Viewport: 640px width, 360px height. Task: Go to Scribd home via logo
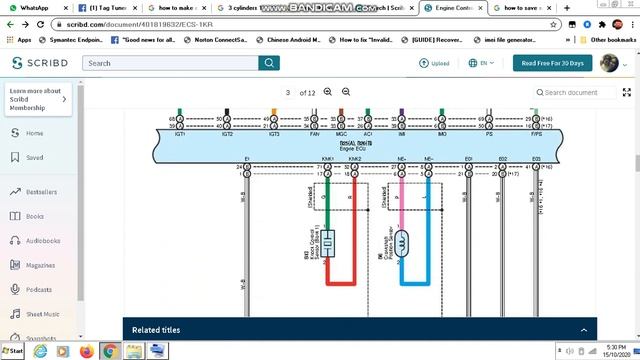click(40, 63)
